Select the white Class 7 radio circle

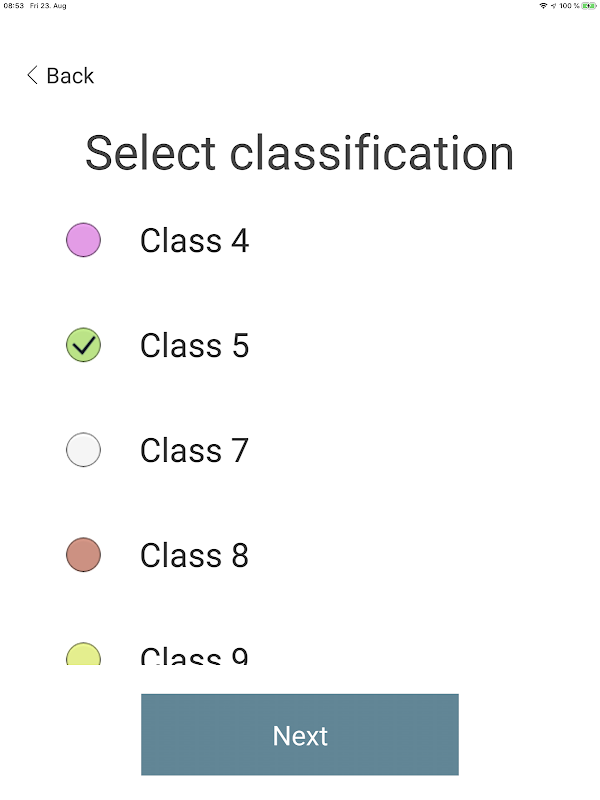coord(83,450)
